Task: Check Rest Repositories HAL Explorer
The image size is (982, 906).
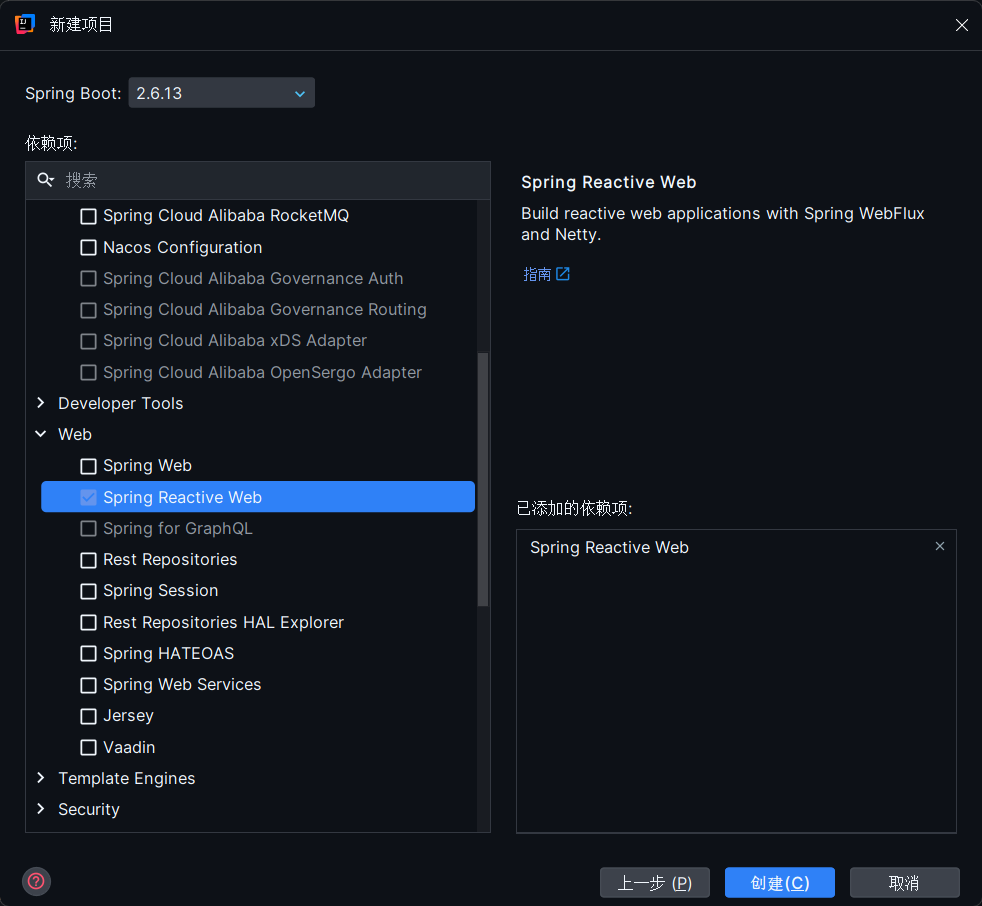Action: [x=88, y=622]
